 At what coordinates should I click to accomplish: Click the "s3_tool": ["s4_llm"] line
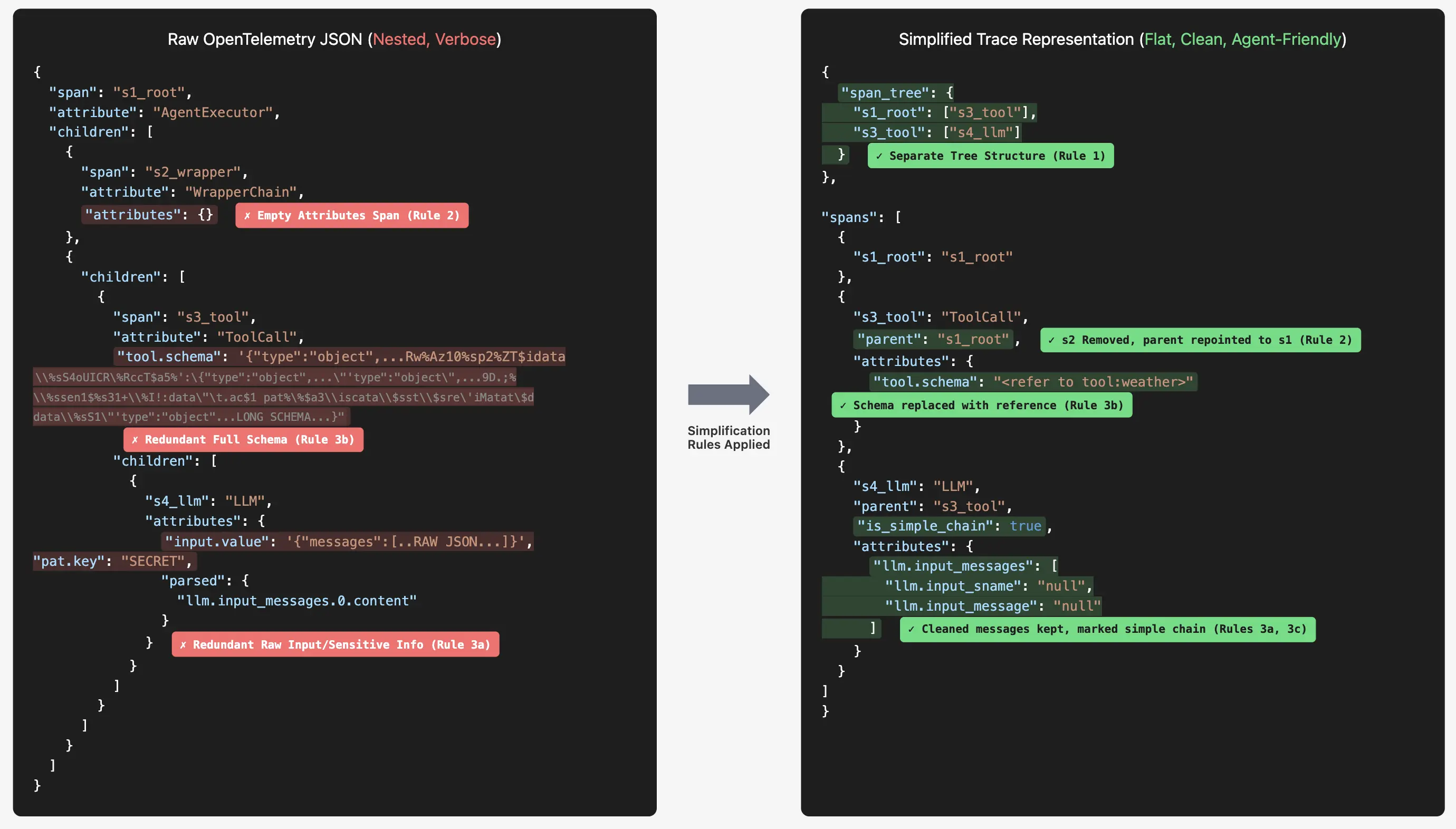(936, 132)
